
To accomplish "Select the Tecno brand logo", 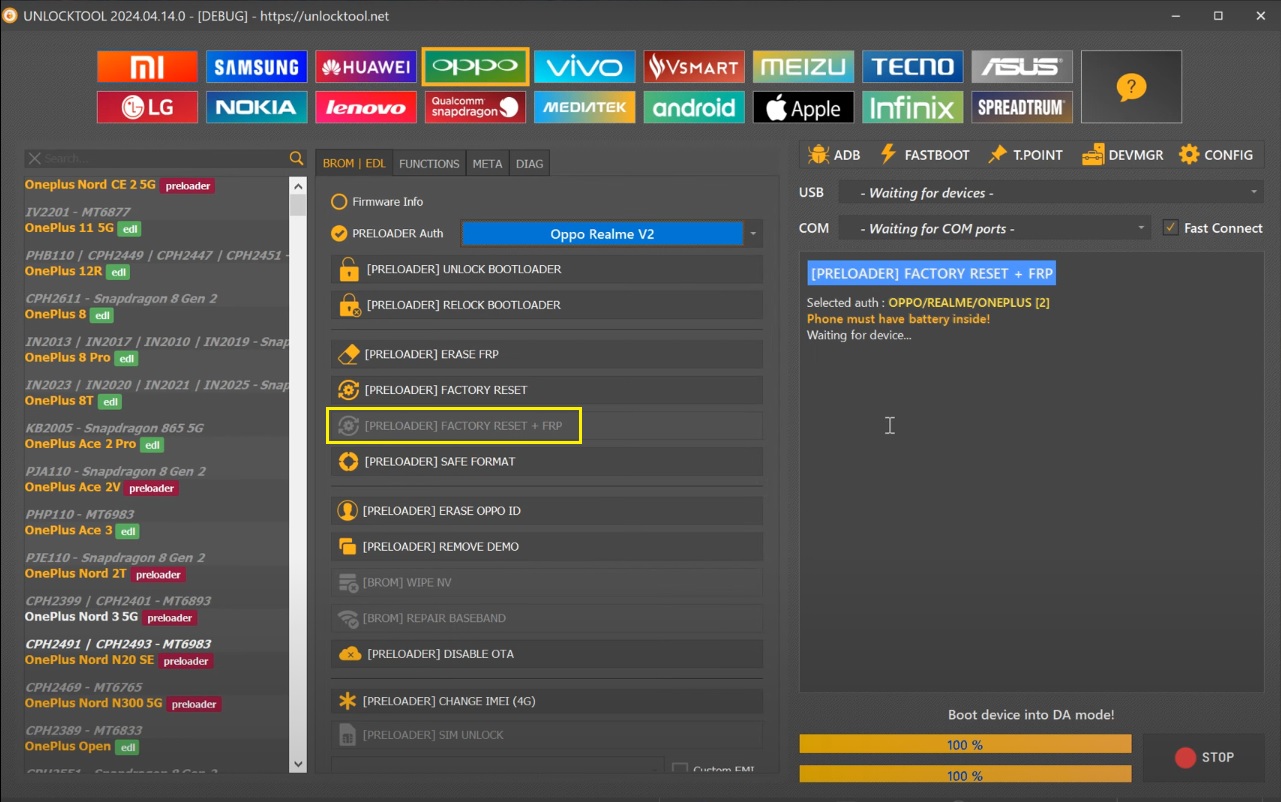I will pyautogui.click(x=913, y=67).
